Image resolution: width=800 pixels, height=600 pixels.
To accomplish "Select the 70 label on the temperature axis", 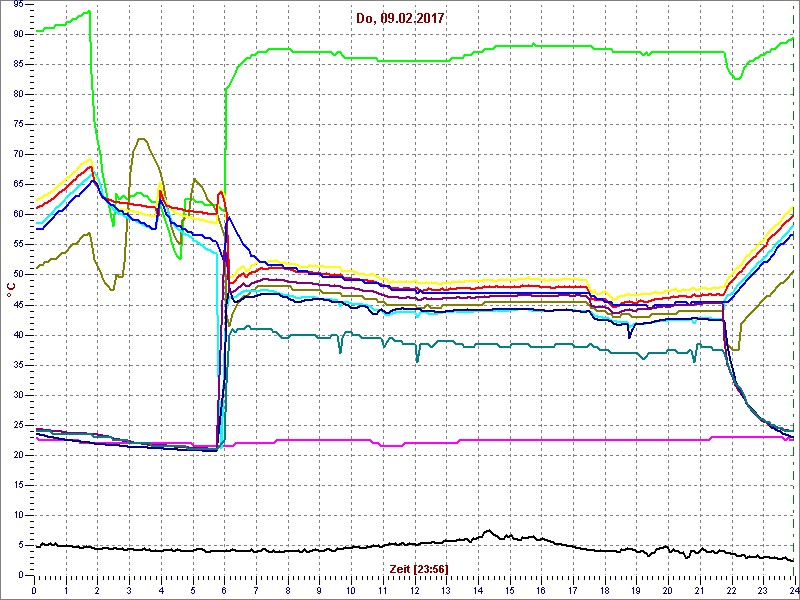I will coord(17,154).
